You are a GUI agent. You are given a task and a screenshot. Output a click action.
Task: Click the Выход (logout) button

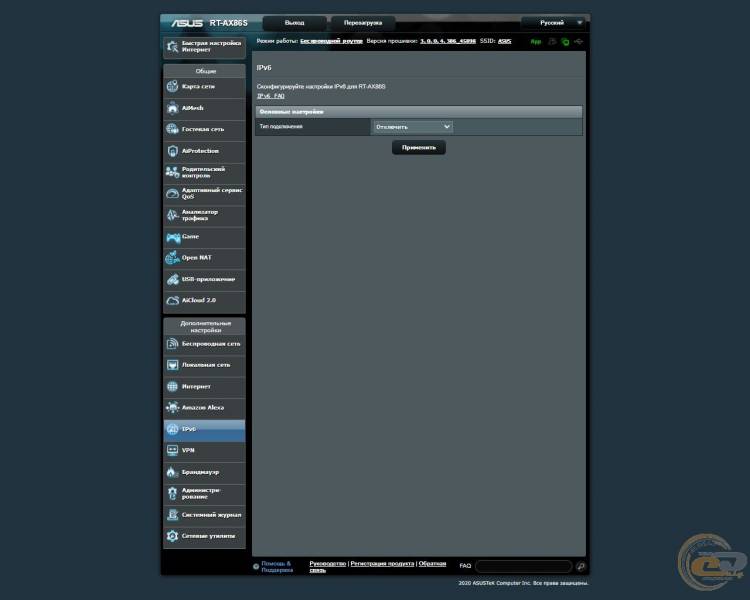tap(295, 22)
